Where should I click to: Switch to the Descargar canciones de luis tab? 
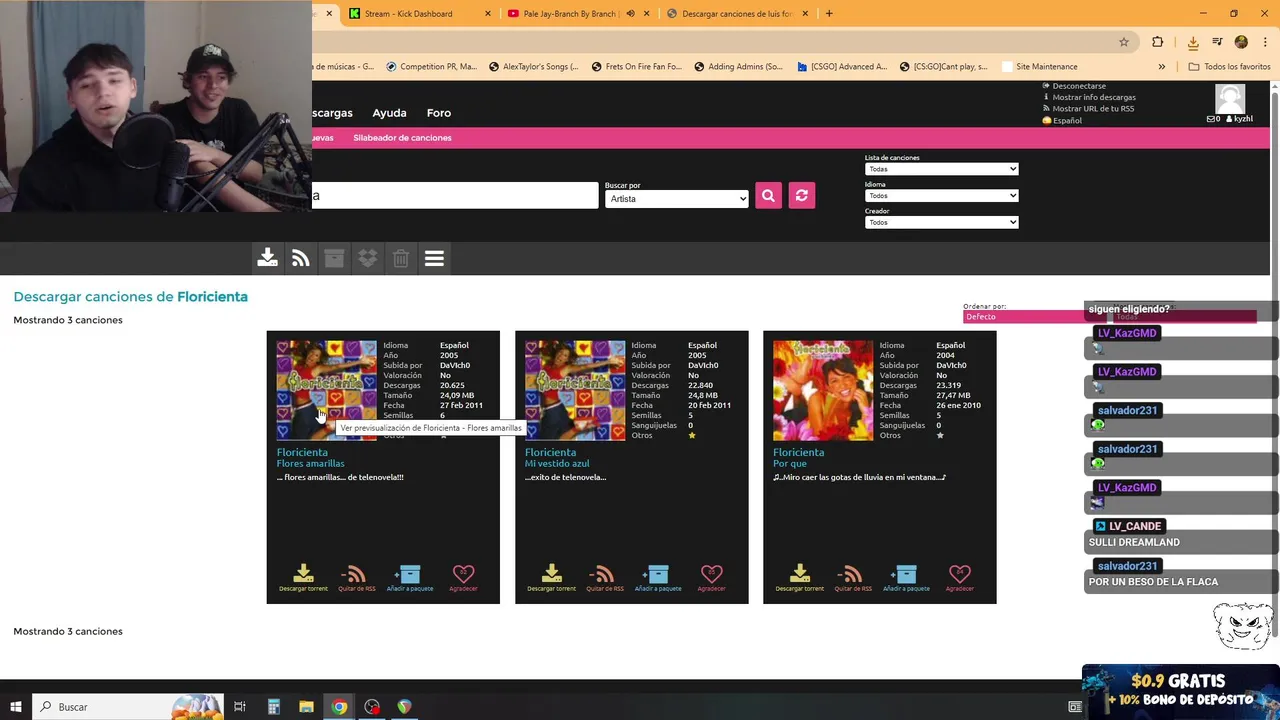pos(737,14)
